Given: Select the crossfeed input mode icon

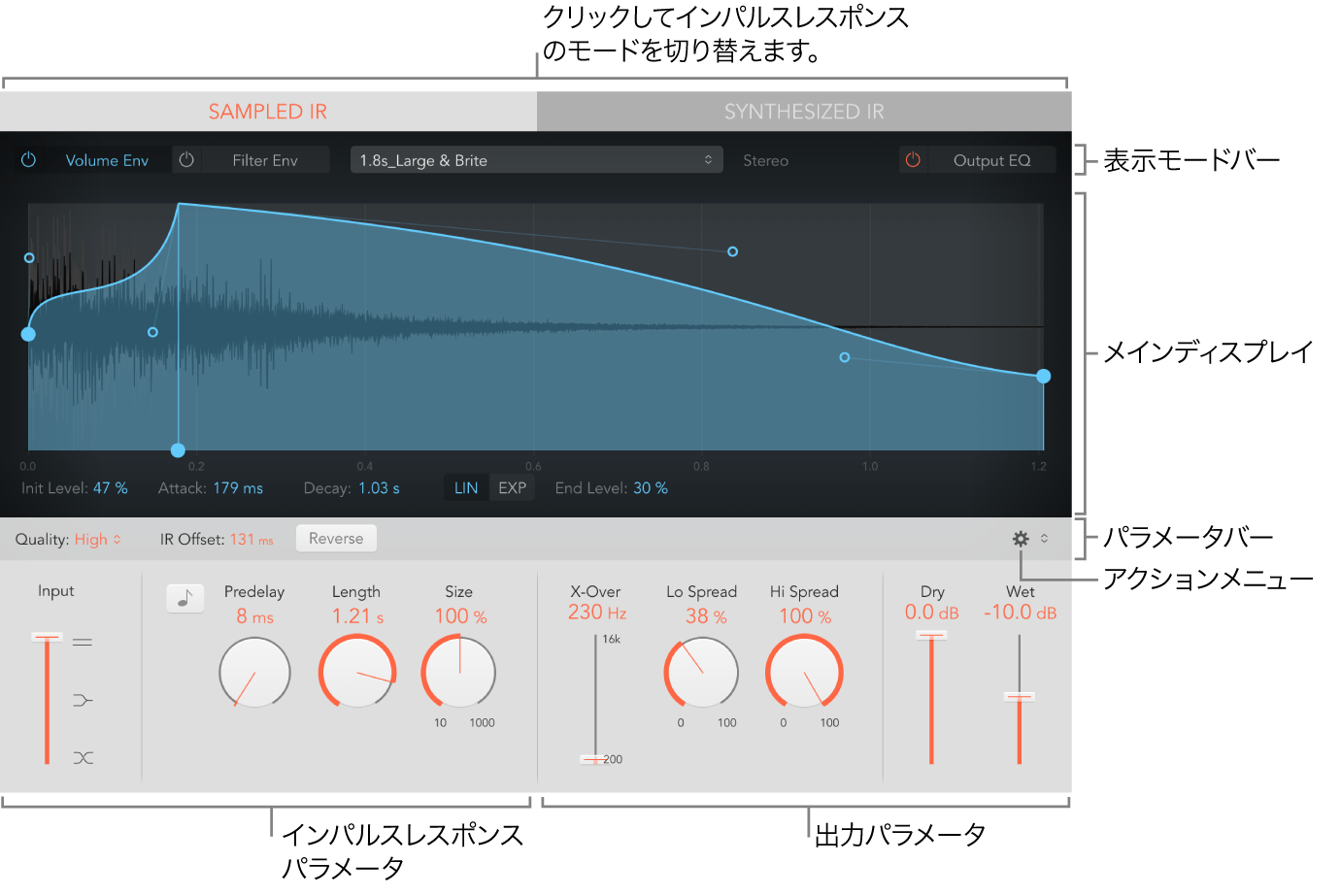Looking at the screenshot, I should click(84, 758).
